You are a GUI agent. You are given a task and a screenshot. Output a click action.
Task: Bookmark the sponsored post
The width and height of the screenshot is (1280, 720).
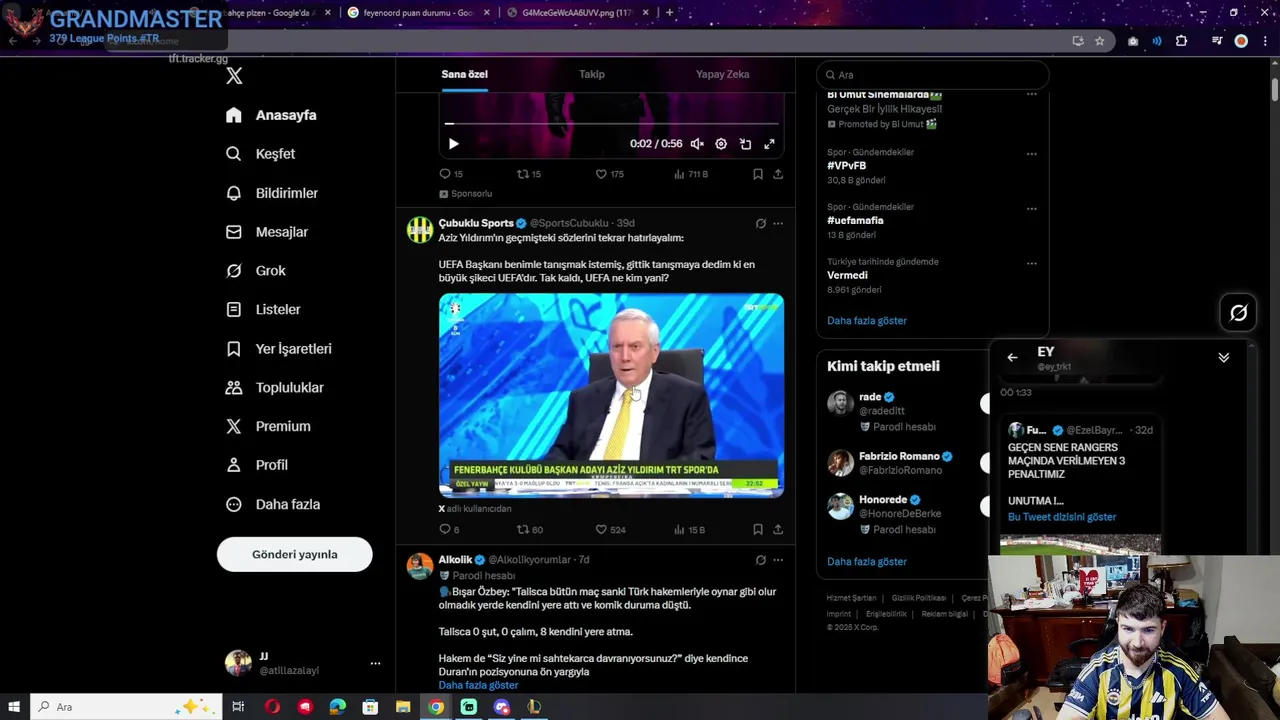coord(758,174)
